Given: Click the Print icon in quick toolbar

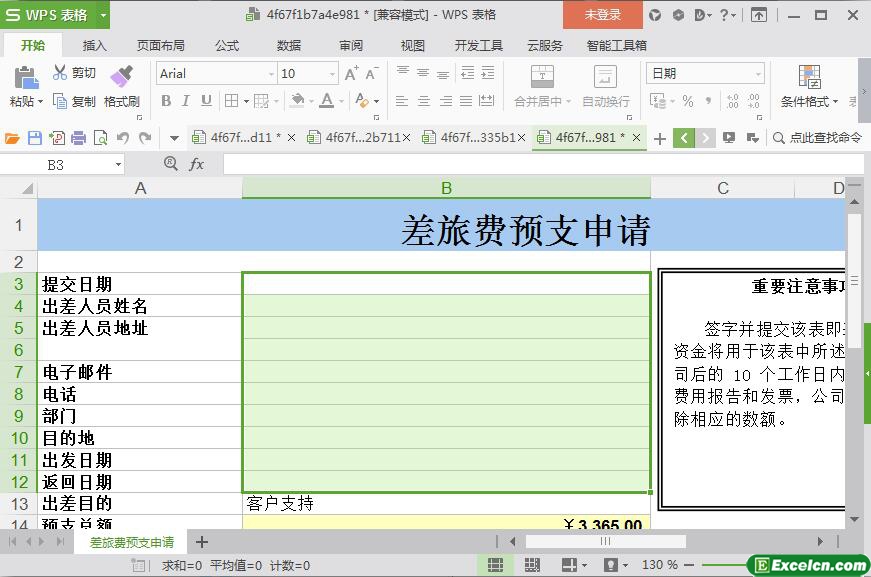Looking at the screenshot, I should (x=78, y=138).
